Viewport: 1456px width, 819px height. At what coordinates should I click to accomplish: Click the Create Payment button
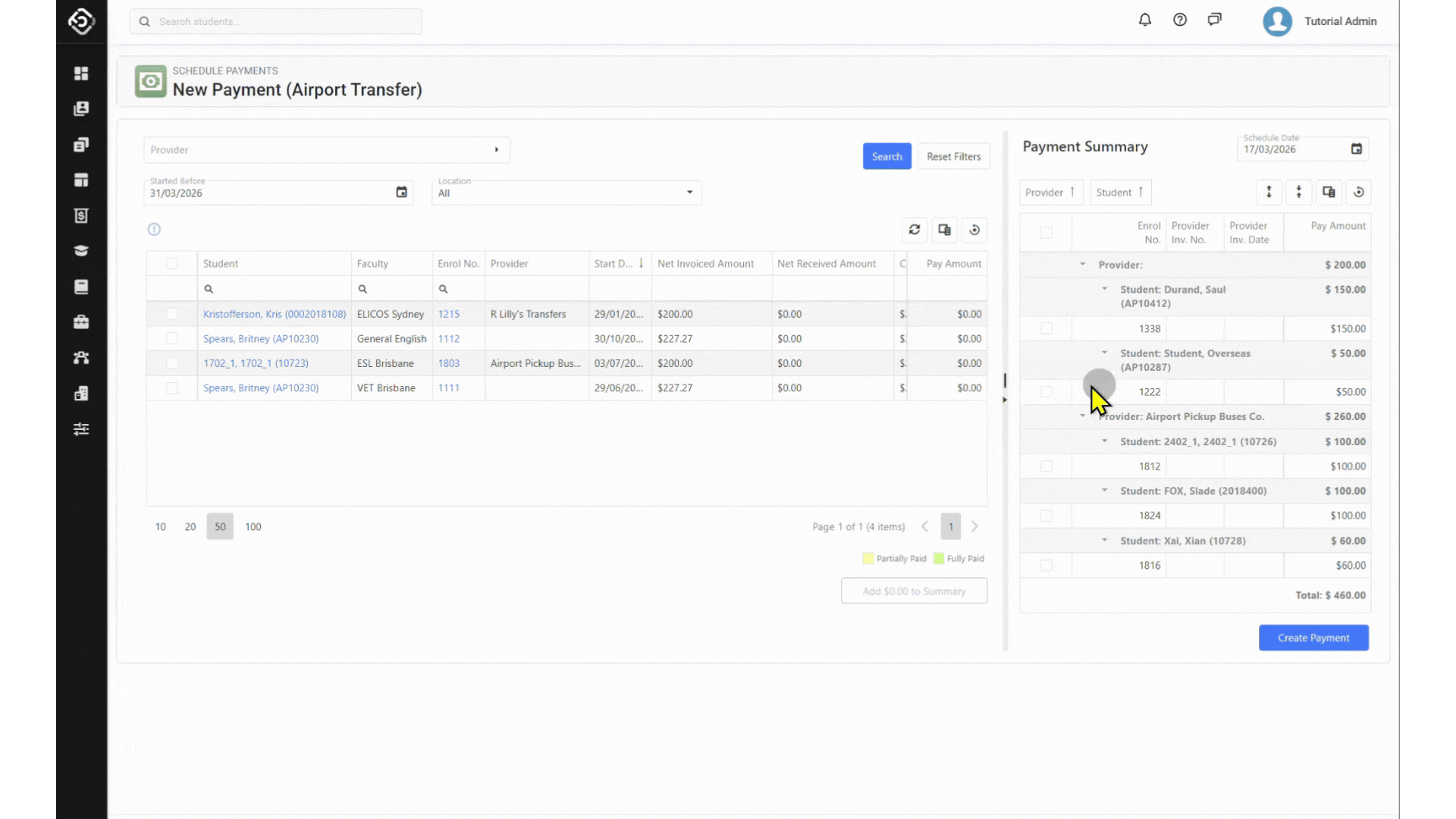pos(1313,638)
